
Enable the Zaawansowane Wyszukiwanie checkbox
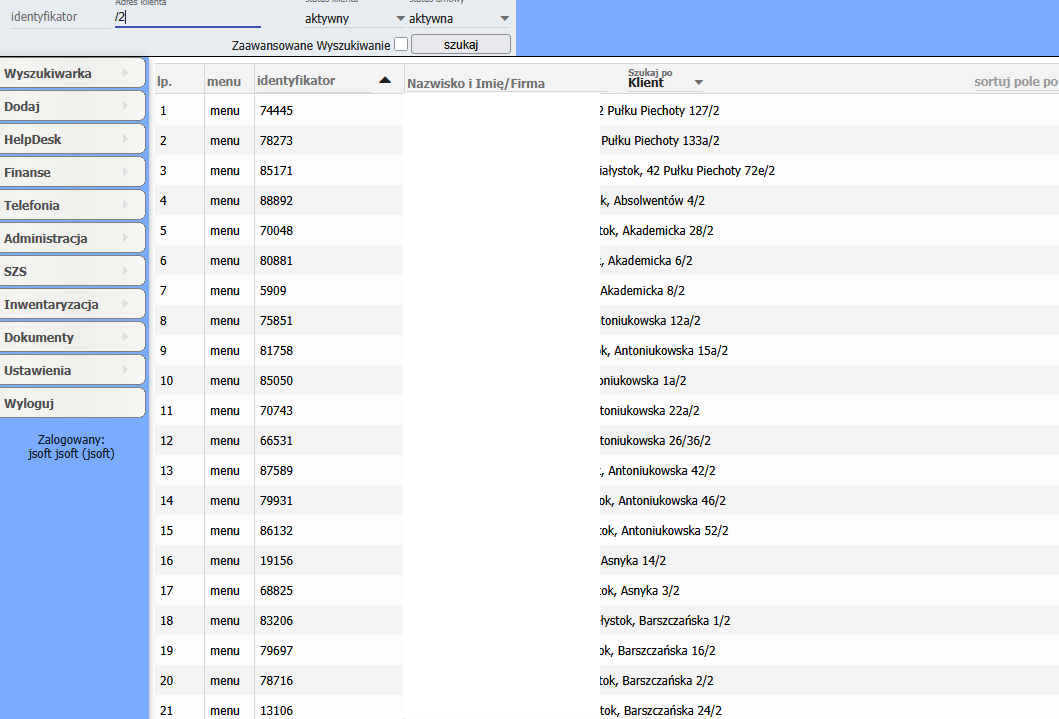pyautogui.click(x=401, y=44)
